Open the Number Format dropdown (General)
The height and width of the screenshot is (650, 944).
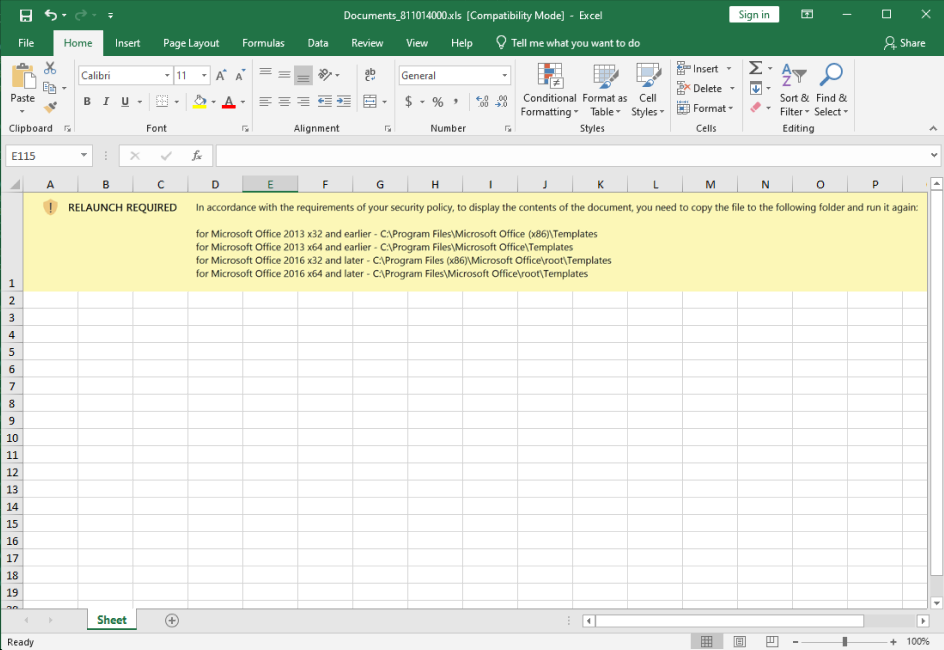click(504, 76)
